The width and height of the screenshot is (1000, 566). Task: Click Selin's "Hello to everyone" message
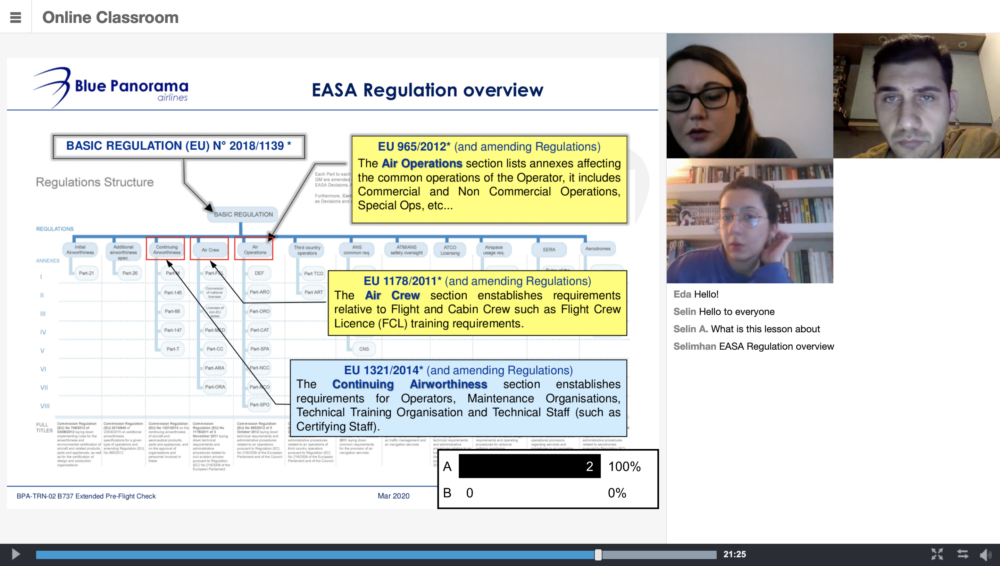(724, 311)
